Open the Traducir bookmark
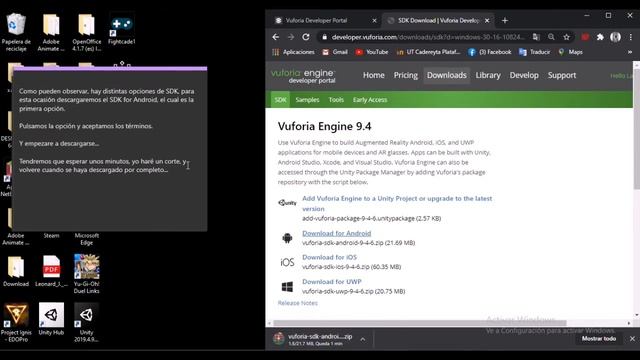This screenshot has height=360, width=640. 534,52
